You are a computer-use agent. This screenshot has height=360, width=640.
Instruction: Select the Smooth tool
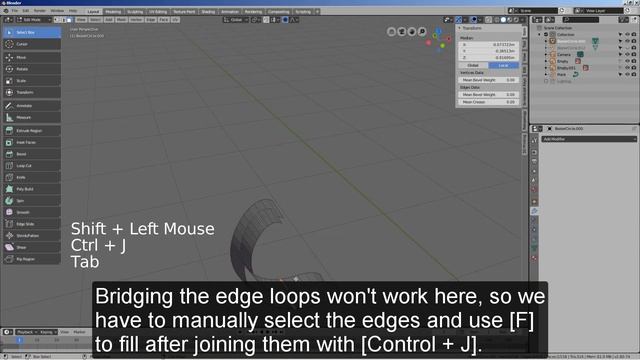32,212
